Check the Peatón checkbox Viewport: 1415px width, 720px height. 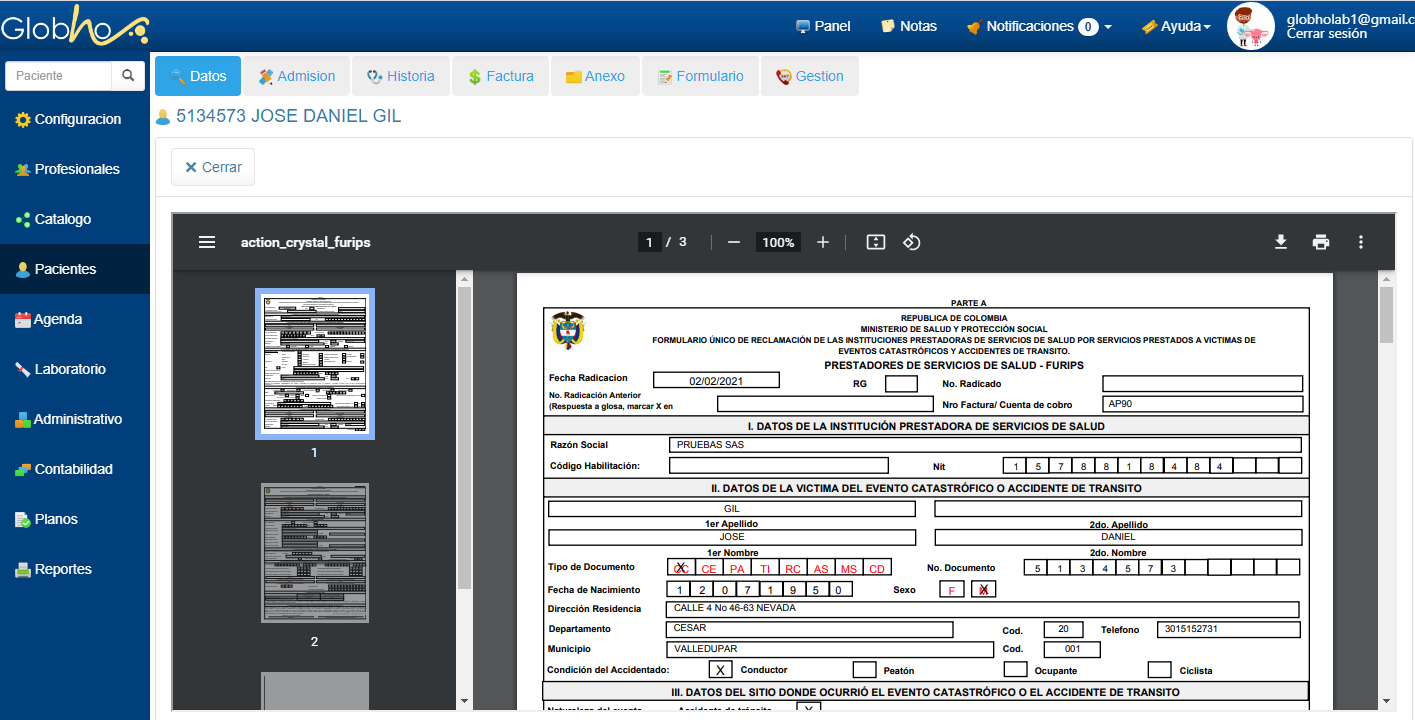(x=865, y=670)
